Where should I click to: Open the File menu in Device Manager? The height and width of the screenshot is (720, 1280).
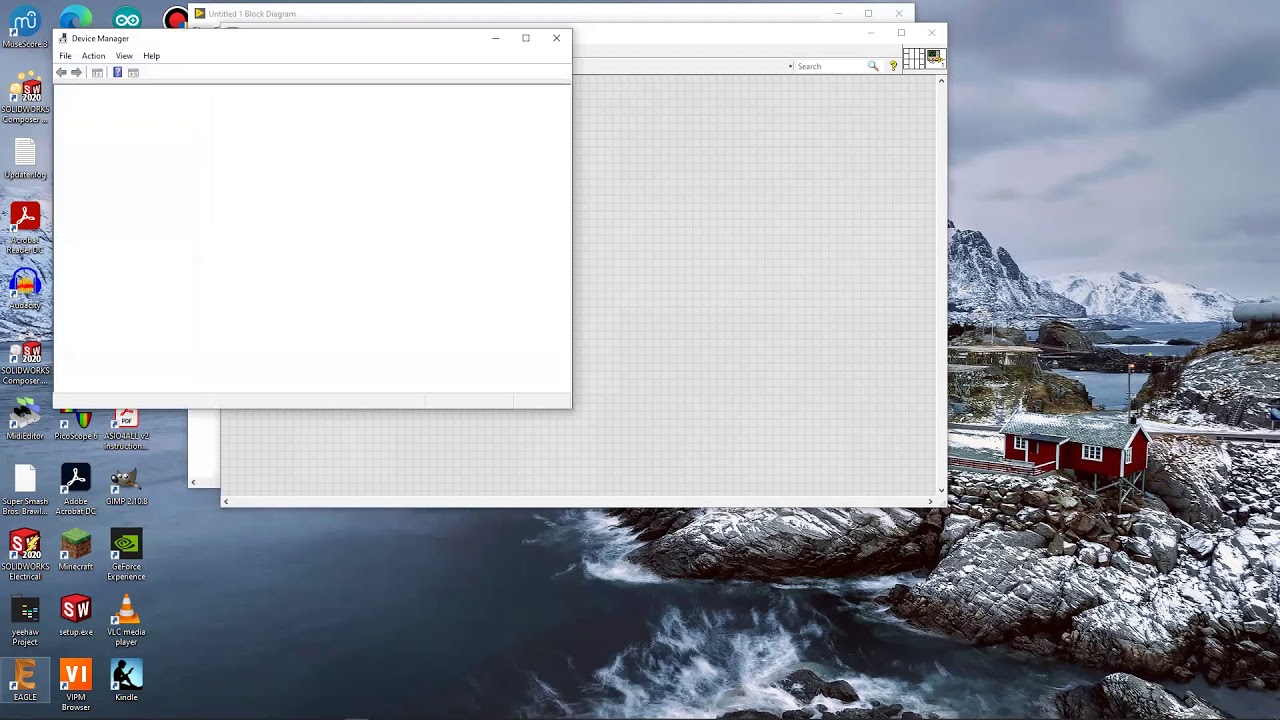[x=65, y=56]
